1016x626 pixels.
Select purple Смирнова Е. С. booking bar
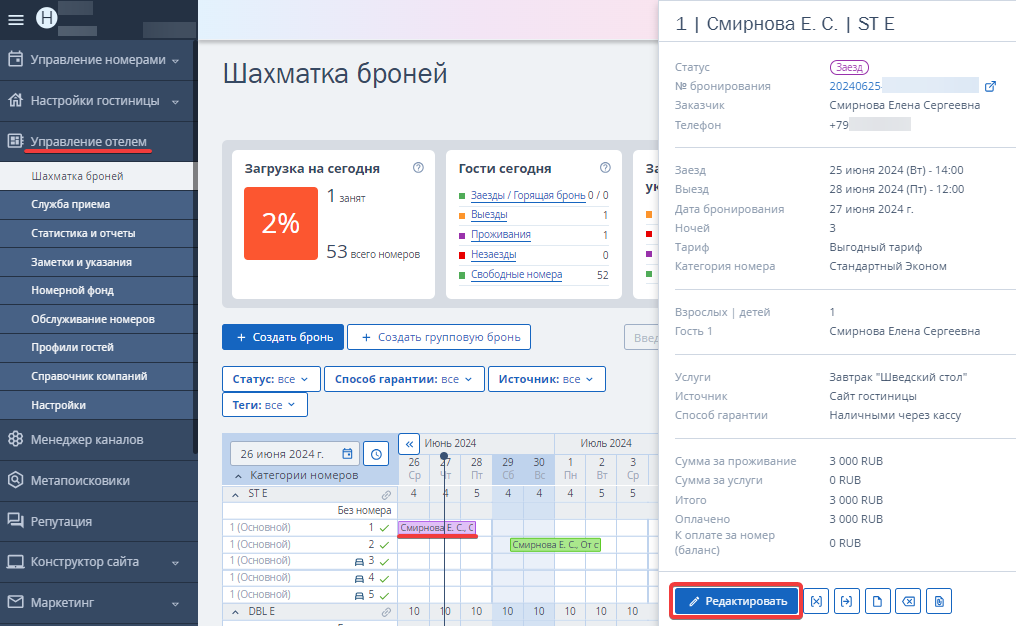coord(437,527)
